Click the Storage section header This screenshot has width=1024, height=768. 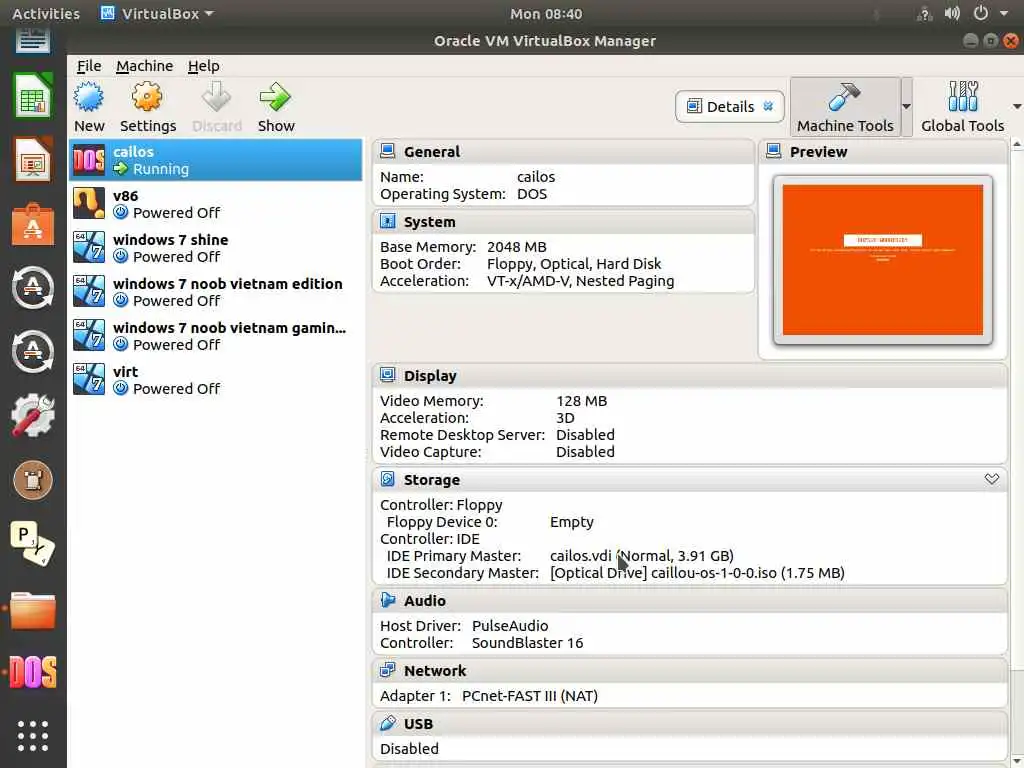pyautogui.click(x=690, y=480)
